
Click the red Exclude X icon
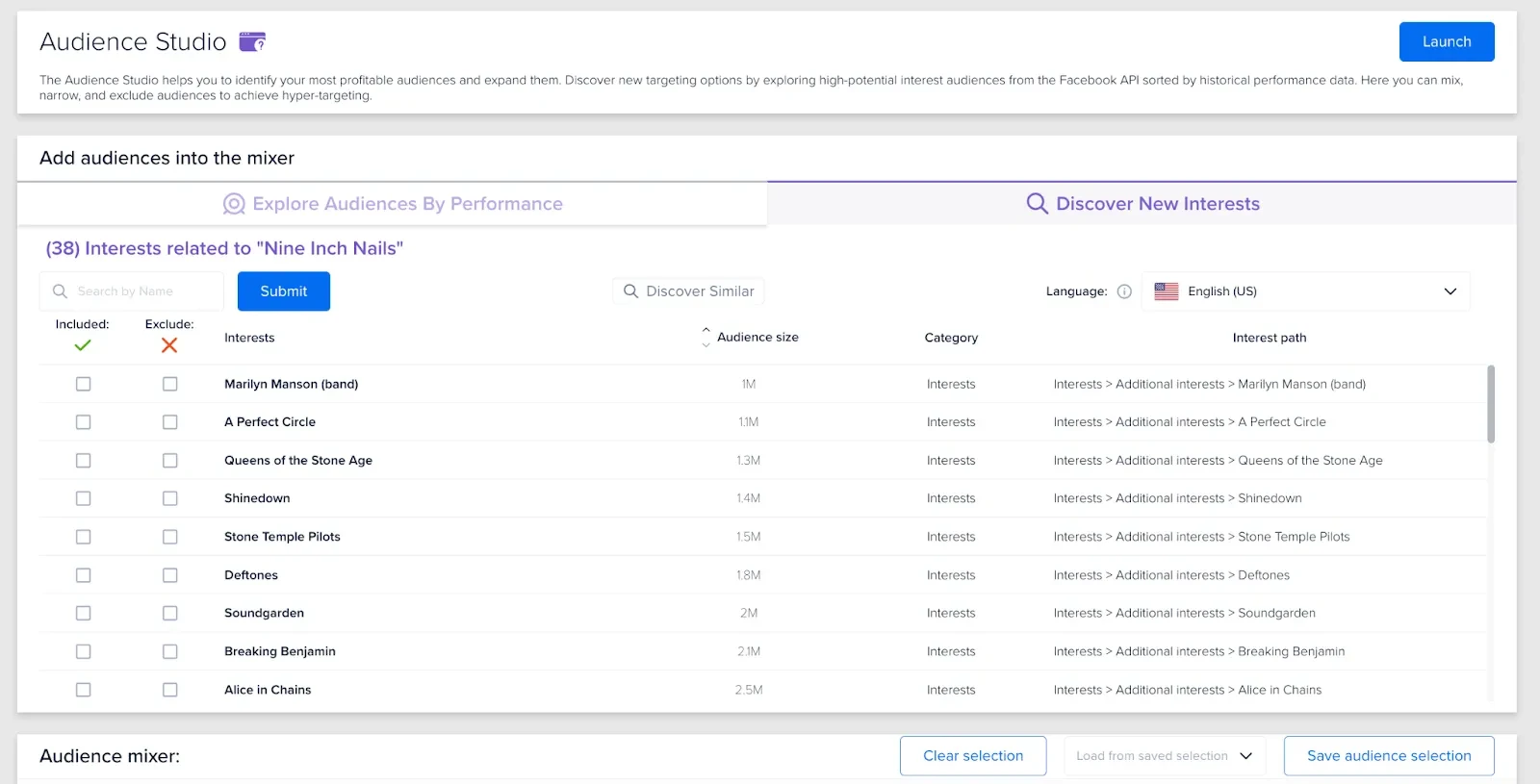pos(169,345)
